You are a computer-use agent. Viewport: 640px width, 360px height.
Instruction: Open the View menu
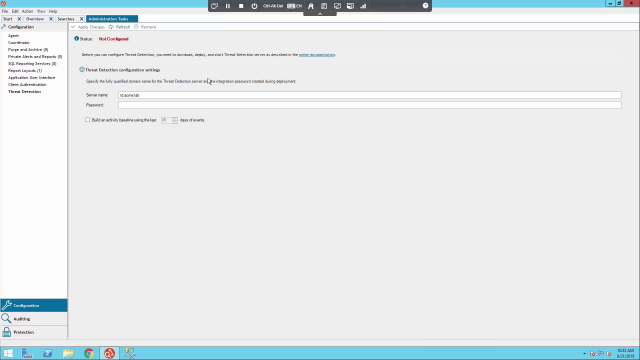click(41, 11)
